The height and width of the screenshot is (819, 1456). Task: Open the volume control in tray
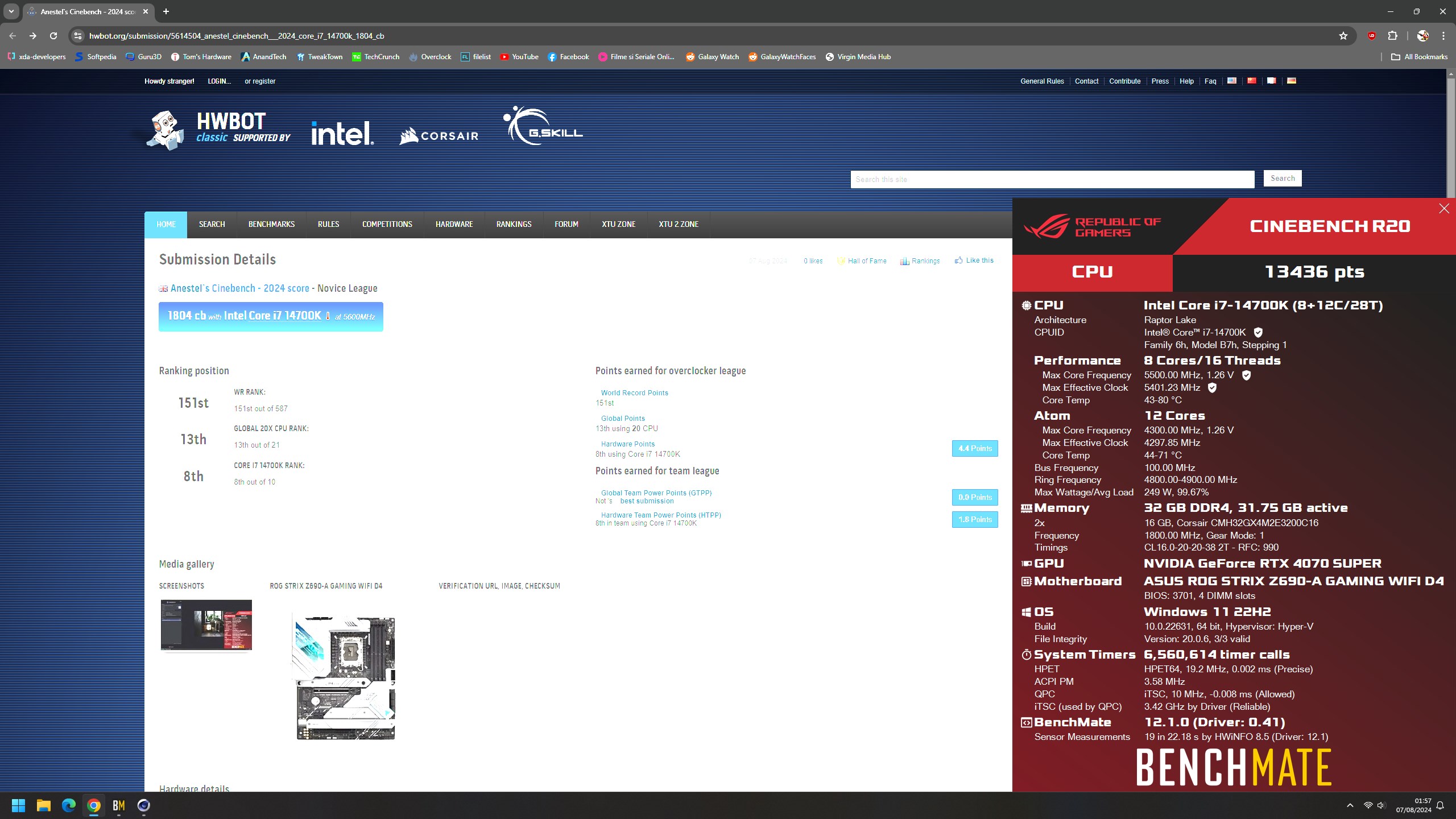click(x=1381, y=805)
